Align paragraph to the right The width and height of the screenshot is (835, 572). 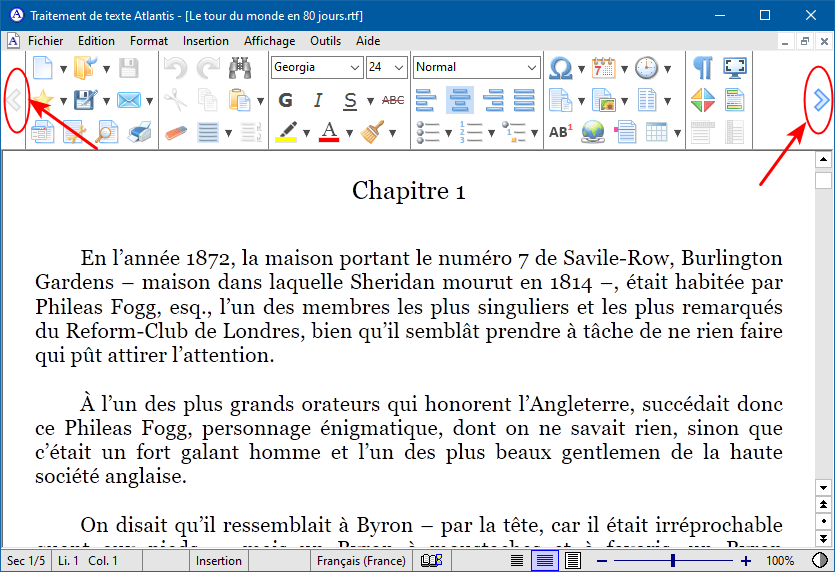[493, 100]
